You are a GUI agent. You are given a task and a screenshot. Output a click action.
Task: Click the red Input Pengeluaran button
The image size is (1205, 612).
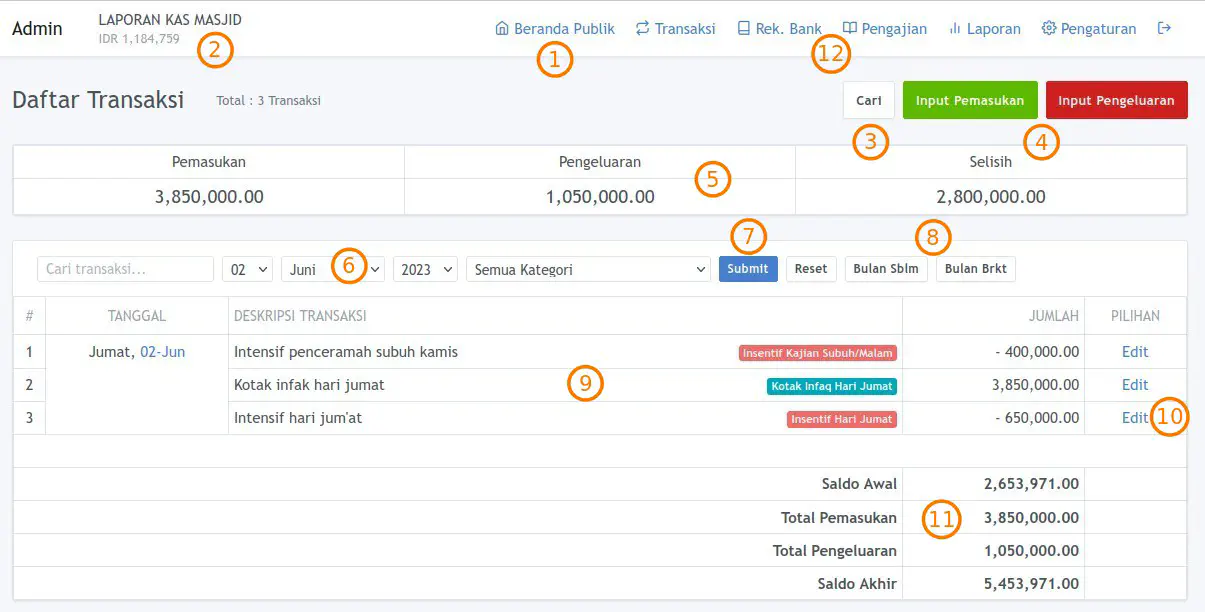tap(1116, 100)
